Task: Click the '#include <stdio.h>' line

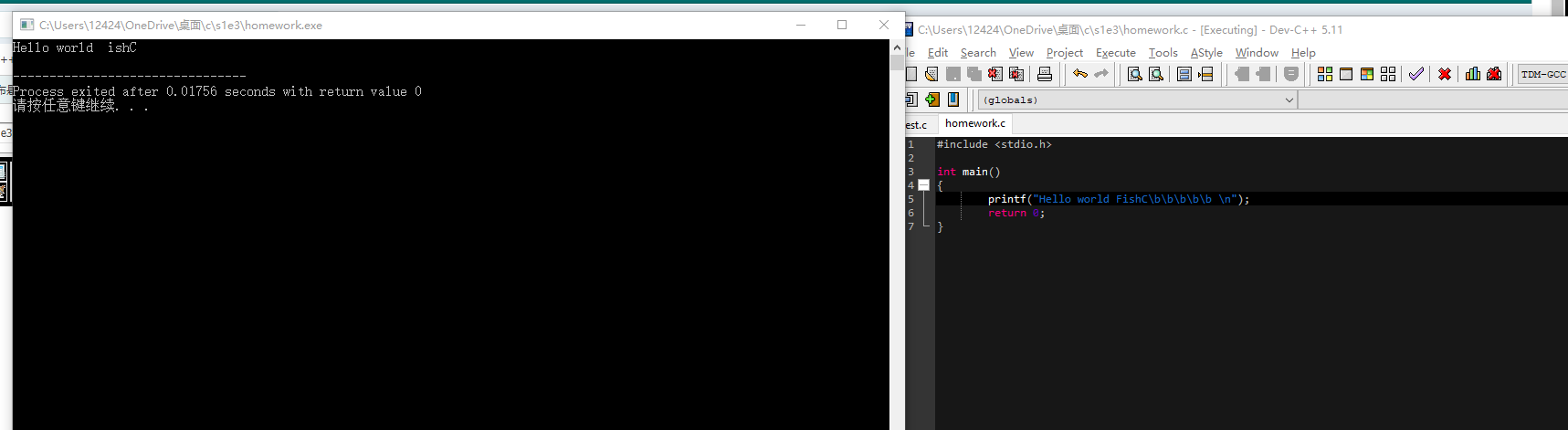Action: [994, 144]
